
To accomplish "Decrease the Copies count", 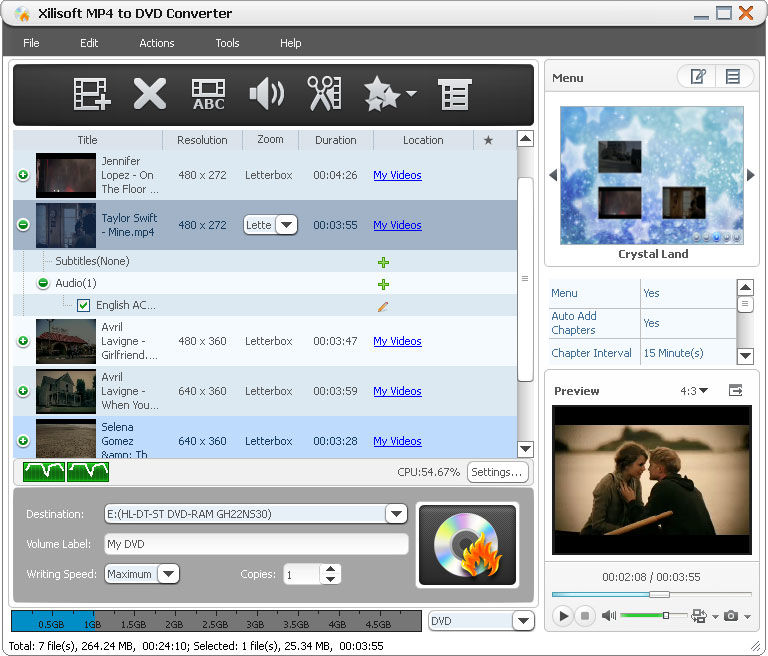I will (x=331, y=579).
